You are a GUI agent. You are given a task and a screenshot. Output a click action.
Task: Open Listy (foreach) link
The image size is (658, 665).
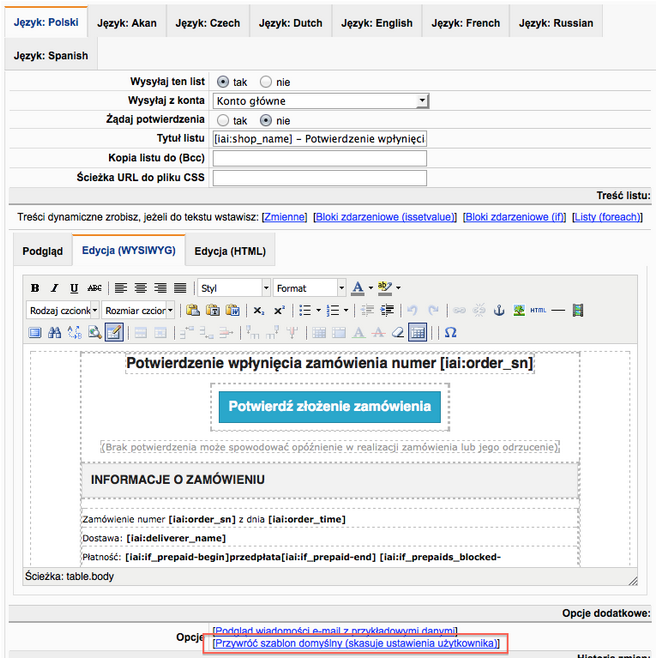click(608, 217)
